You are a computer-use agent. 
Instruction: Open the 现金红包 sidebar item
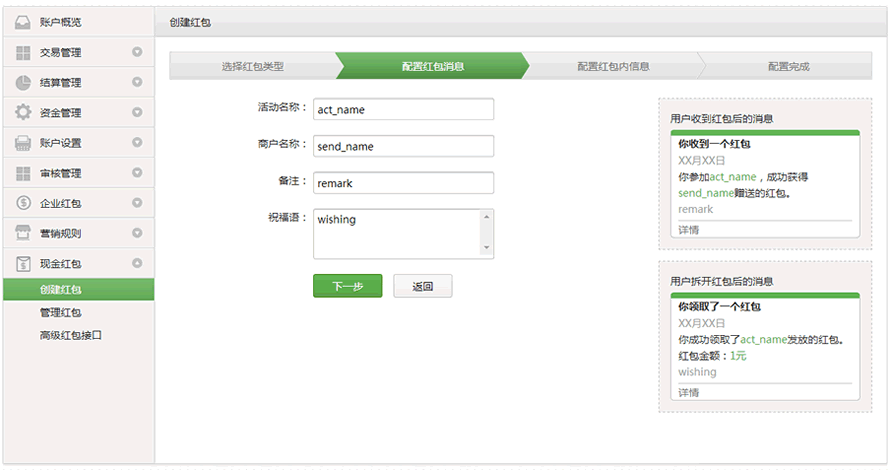(x=78, y=263)
